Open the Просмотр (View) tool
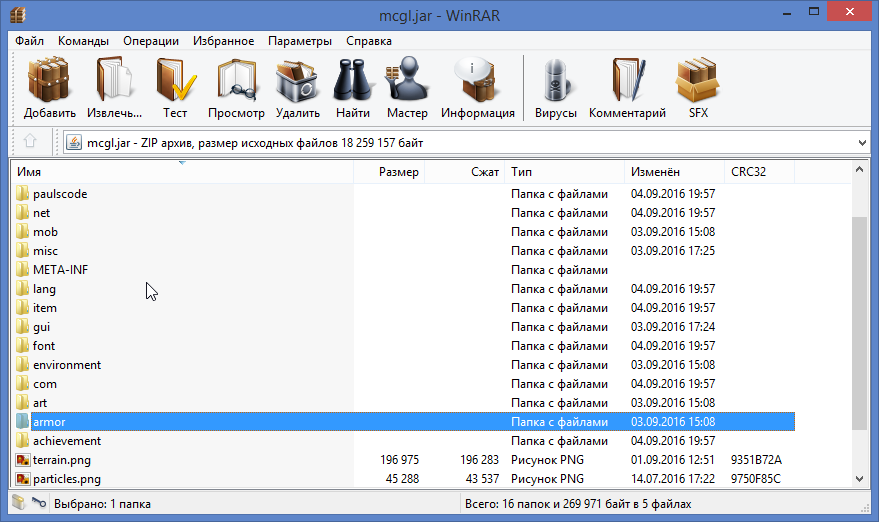The image size is (879, 522). [236, 87]
